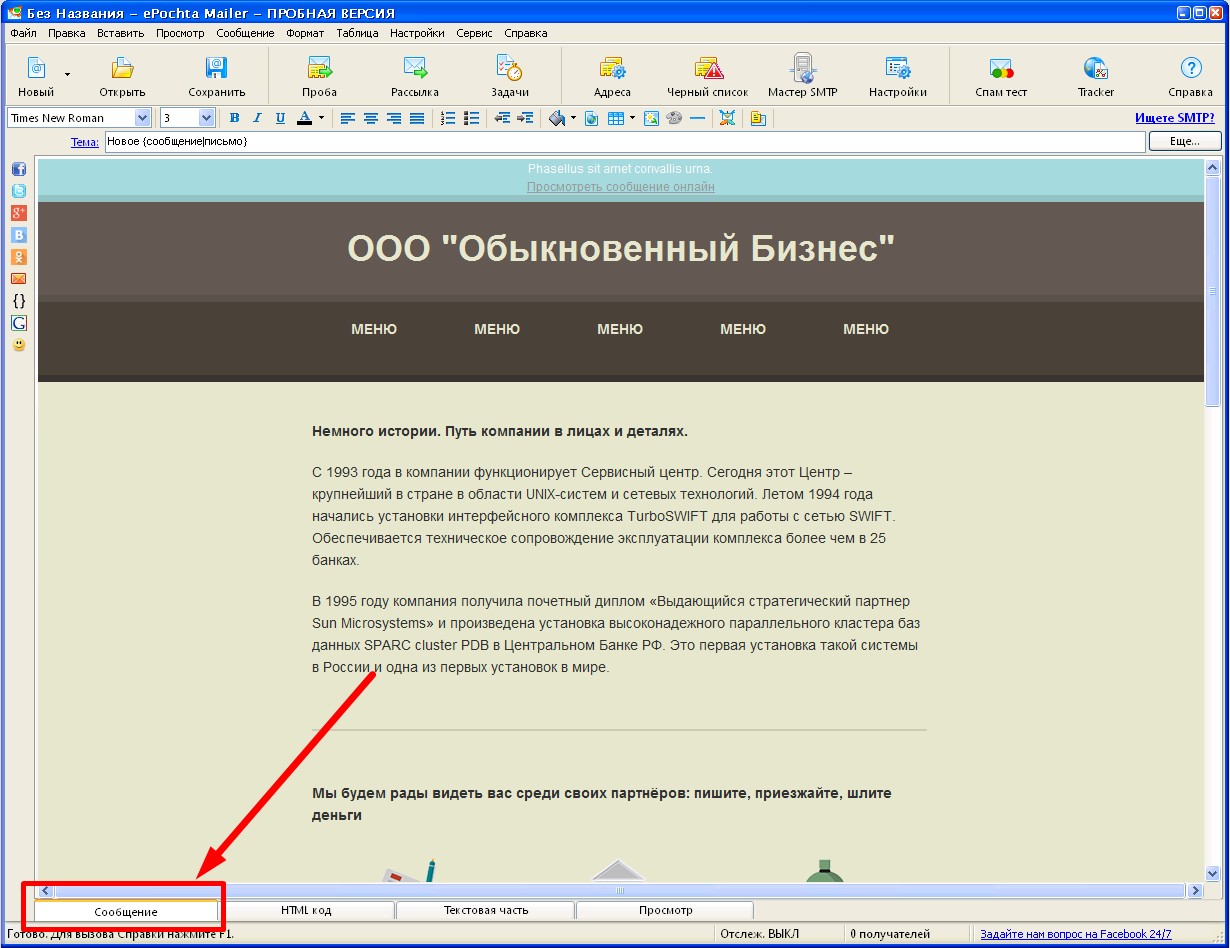
Task: Open Настройки settings toolbar button
Action: [897, 76]
